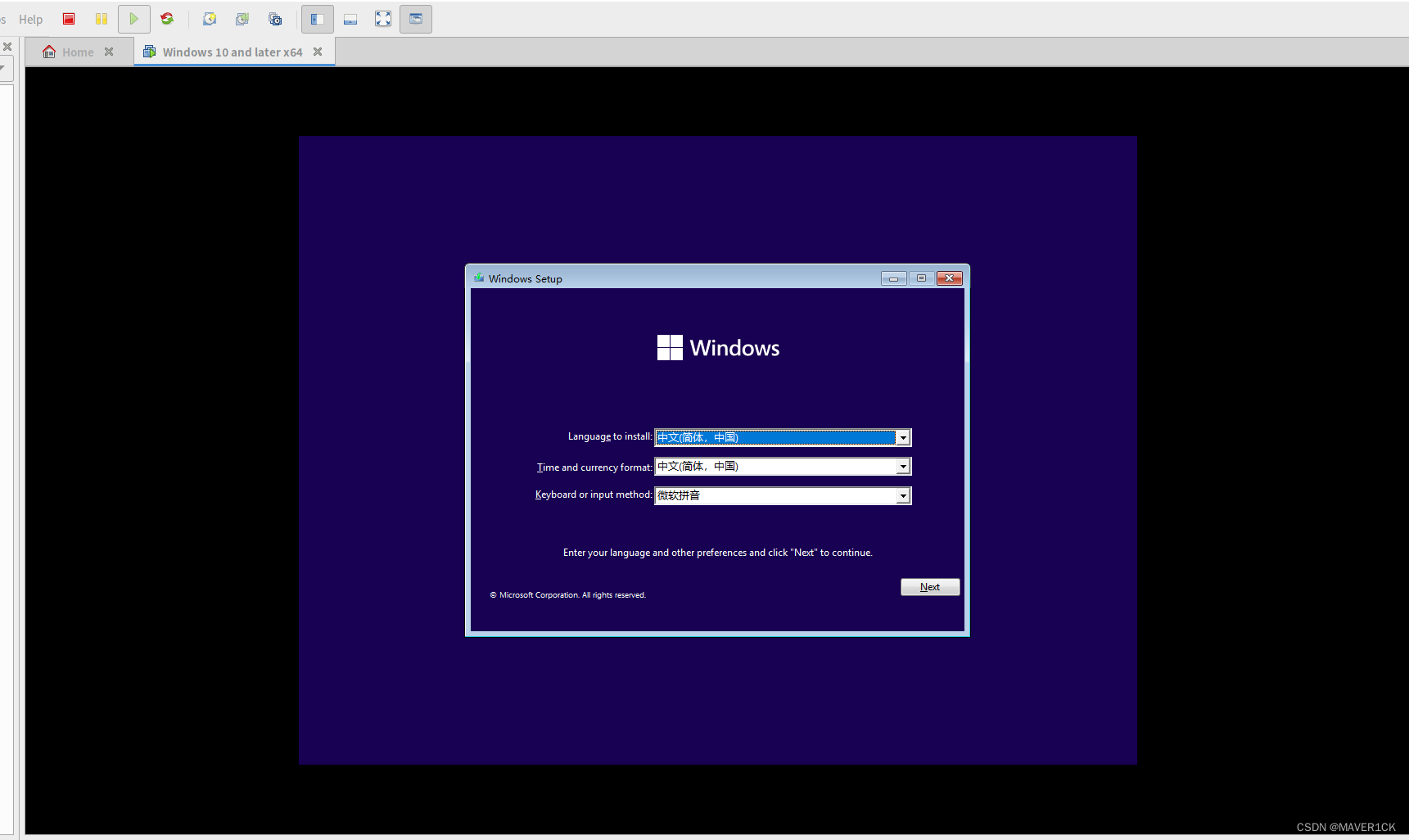Click the VM icon on Windows 10 tab
Image resolution: width=1409 pixels, height=840 pixels.
point(150,52)
